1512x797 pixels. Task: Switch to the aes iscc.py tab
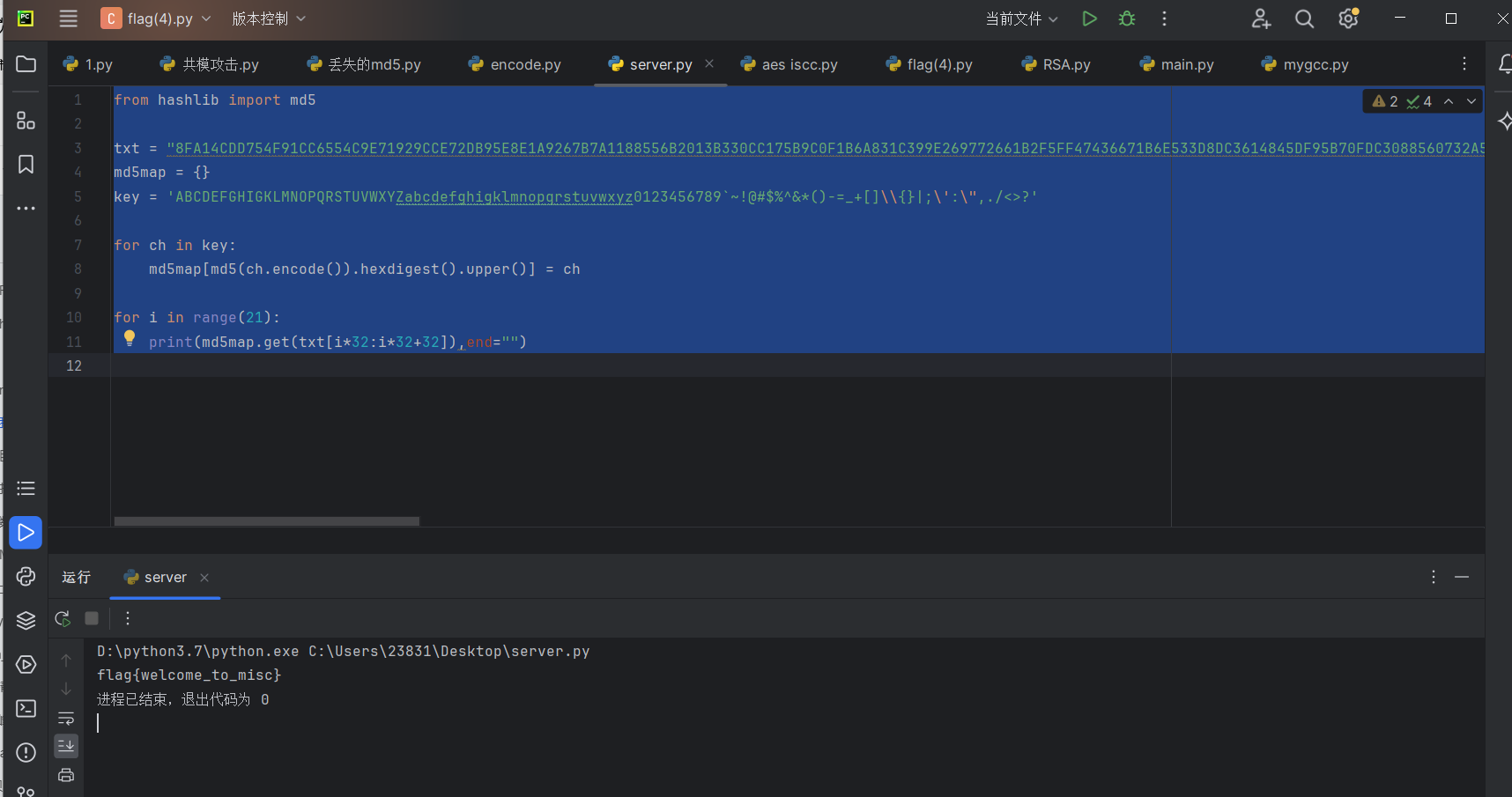click(789, 64)
